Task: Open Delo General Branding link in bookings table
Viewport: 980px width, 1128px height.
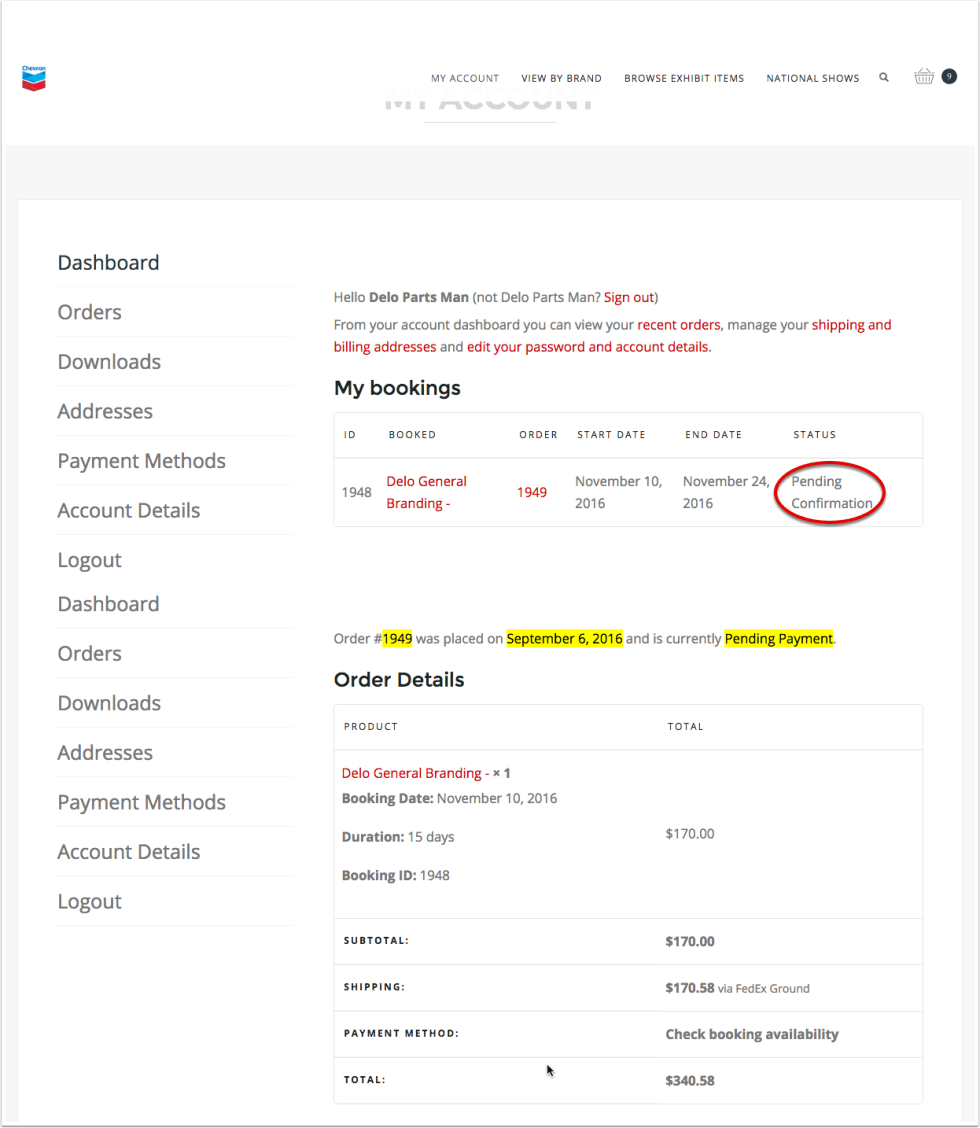Action: point(426,492)
